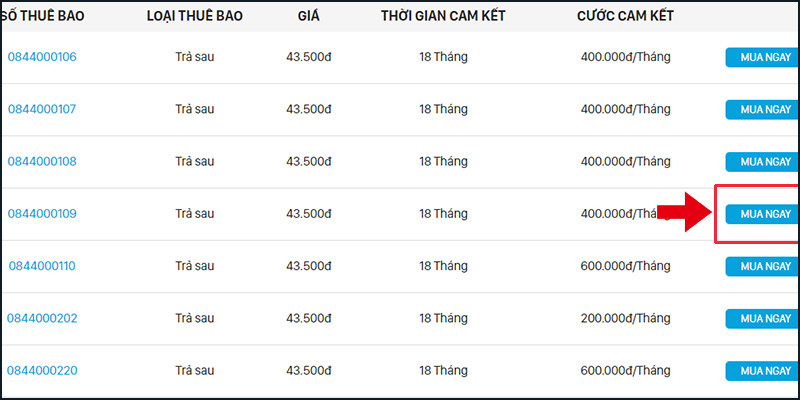Click the THỜI GIAN CAM KẾT header

pos(445,17)
